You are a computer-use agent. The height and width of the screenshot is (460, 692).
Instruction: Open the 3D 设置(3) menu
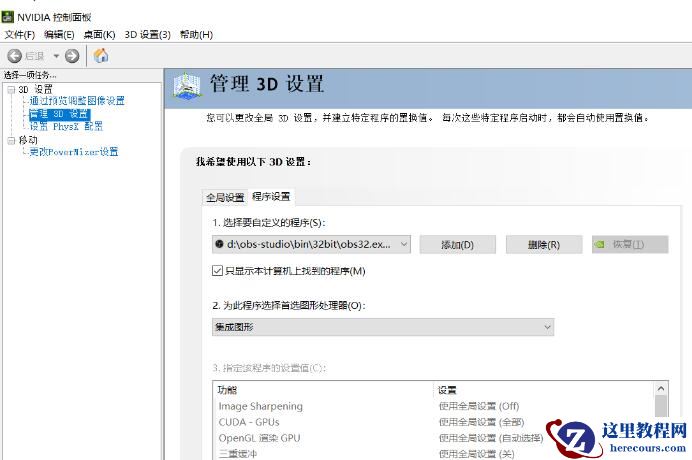tap(147, 34)
